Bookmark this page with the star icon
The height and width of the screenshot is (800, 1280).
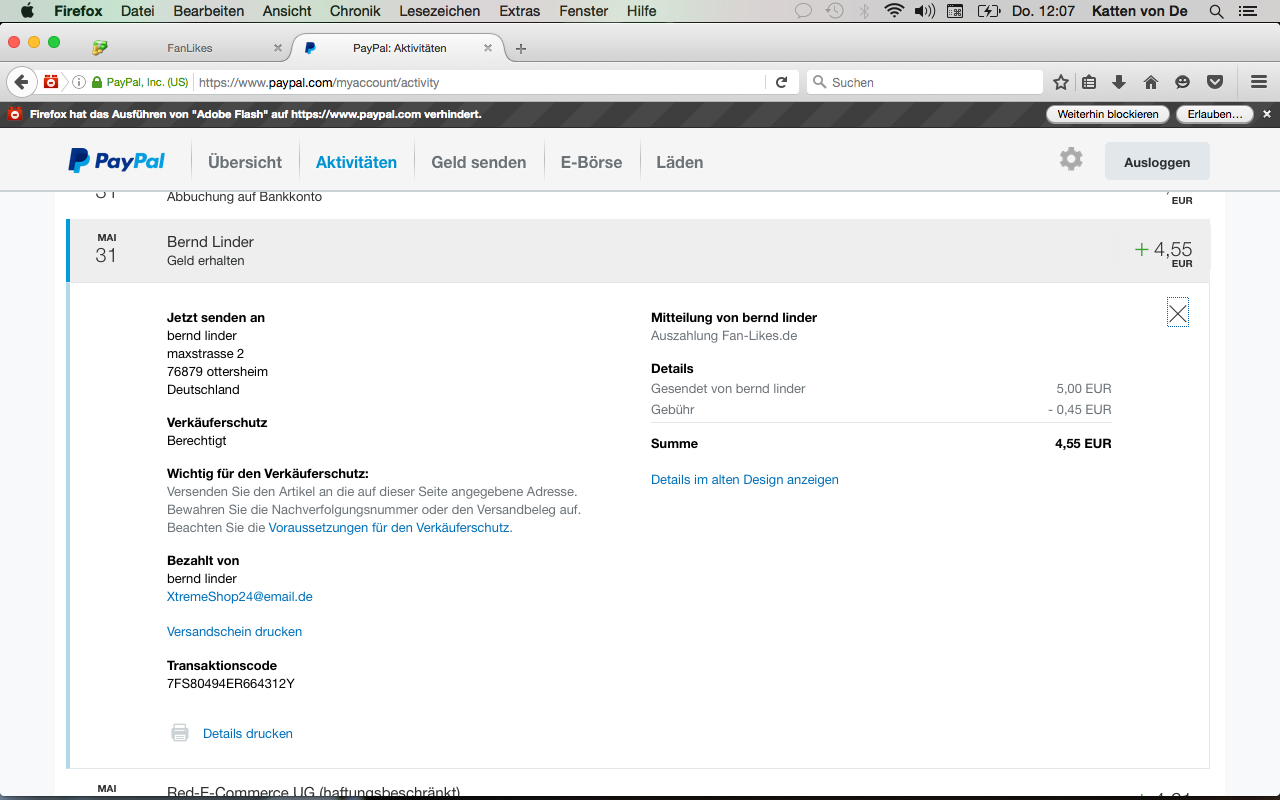1061,82
